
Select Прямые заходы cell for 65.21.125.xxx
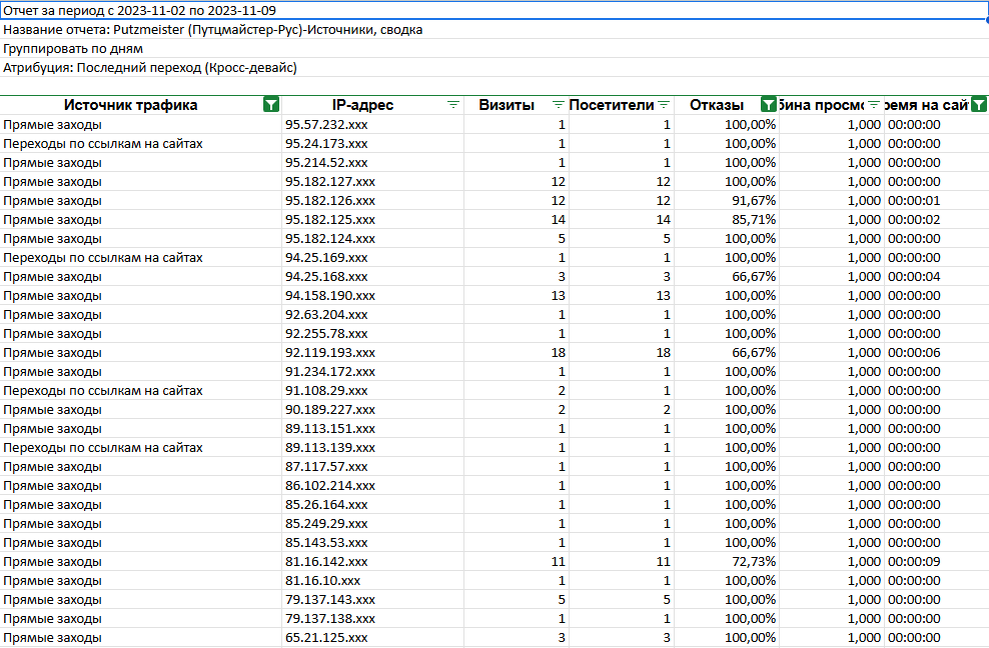click(141, 637)
